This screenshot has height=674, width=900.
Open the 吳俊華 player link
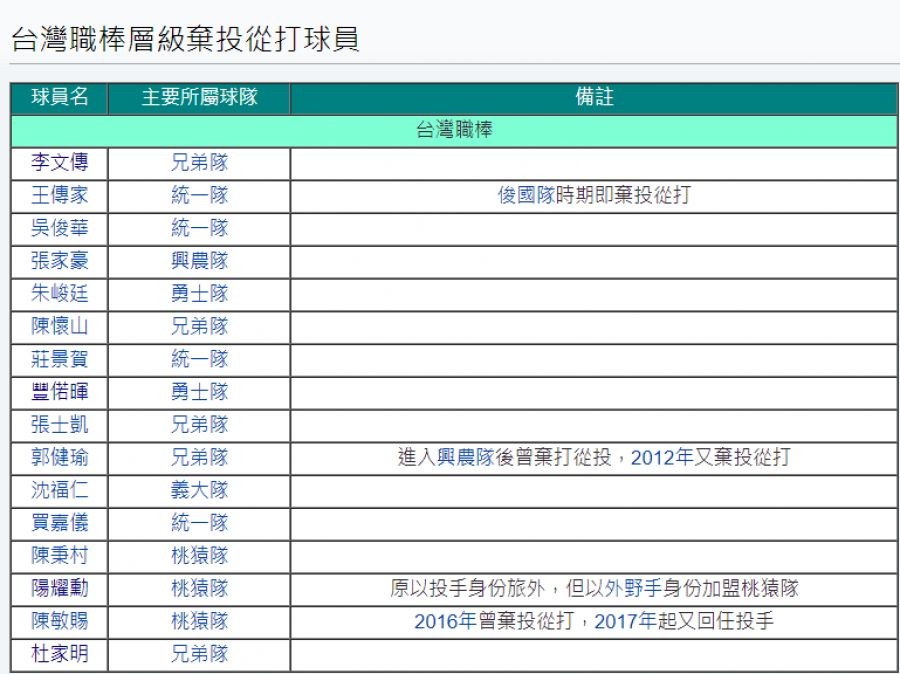pos(60,228)
